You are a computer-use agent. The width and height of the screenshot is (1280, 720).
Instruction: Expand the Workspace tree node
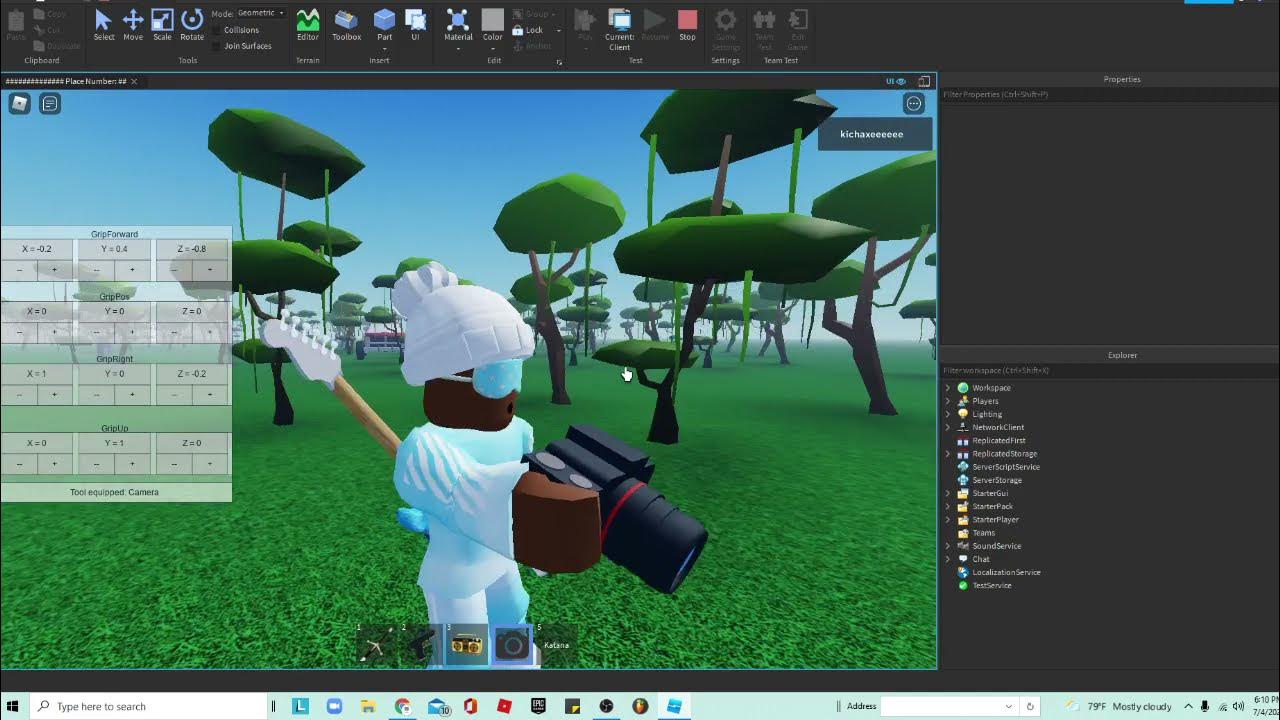click(948, 388)
